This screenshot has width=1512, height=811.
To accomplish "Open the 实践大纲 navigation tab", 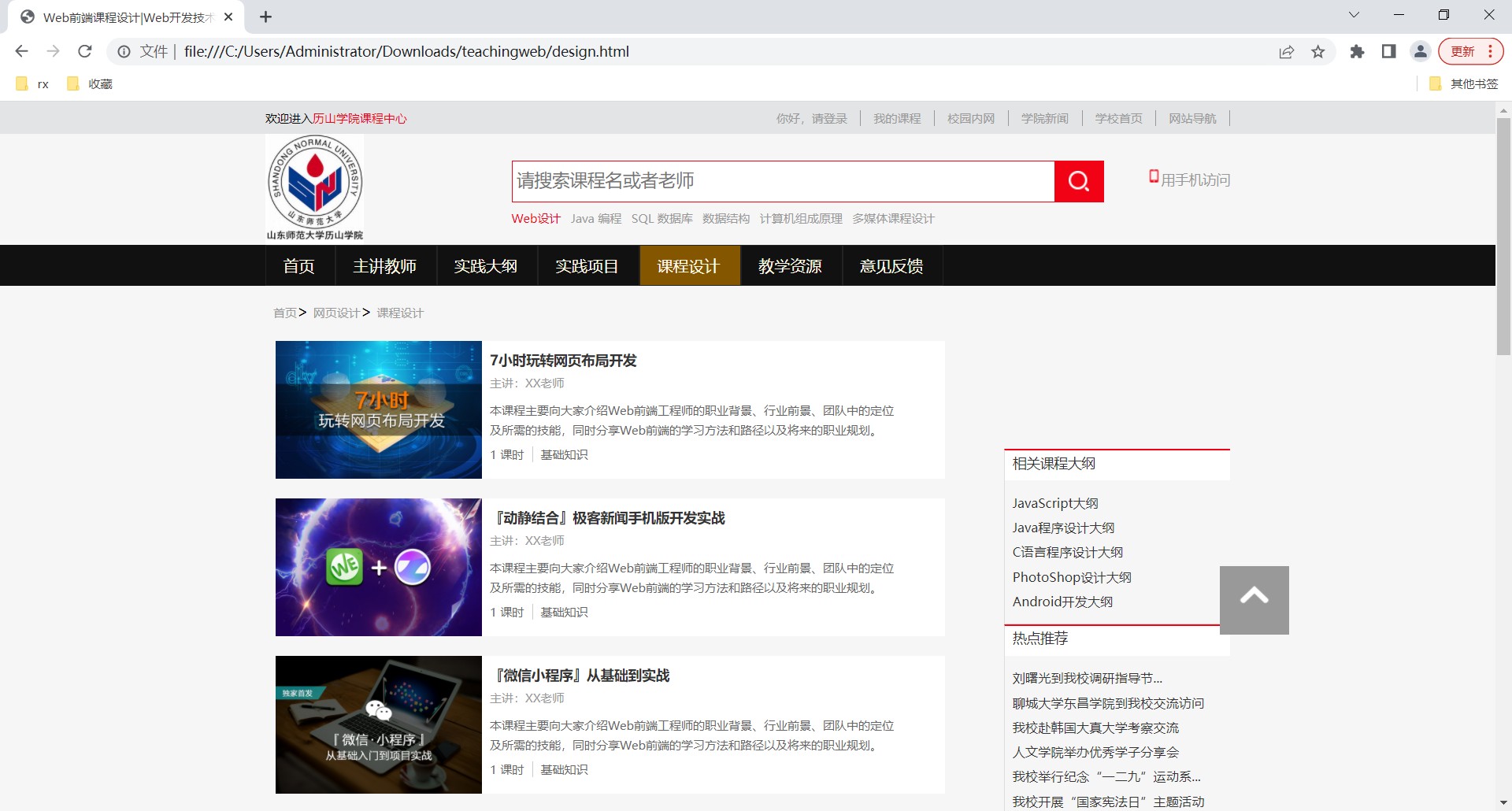I will [x=486, y=266].
